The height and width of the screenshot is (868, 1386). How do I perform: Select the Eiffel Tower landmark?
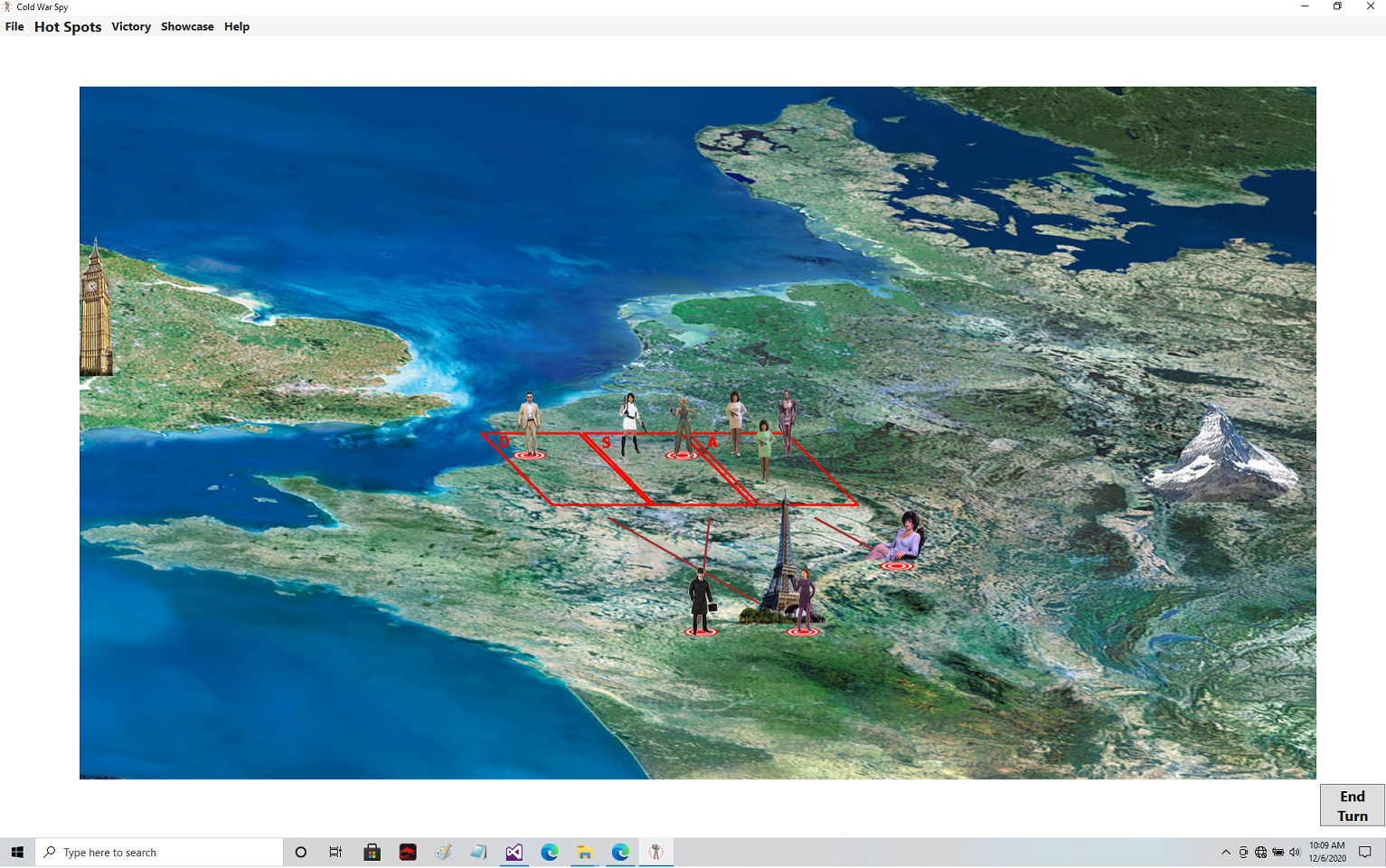tap(782, 561)
